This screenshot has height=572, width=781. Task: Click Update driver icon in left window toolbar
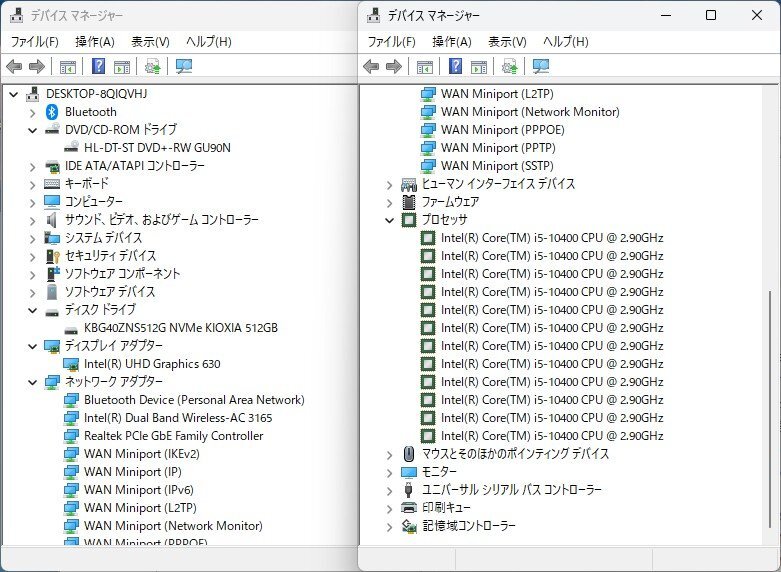tap(152, 66)
